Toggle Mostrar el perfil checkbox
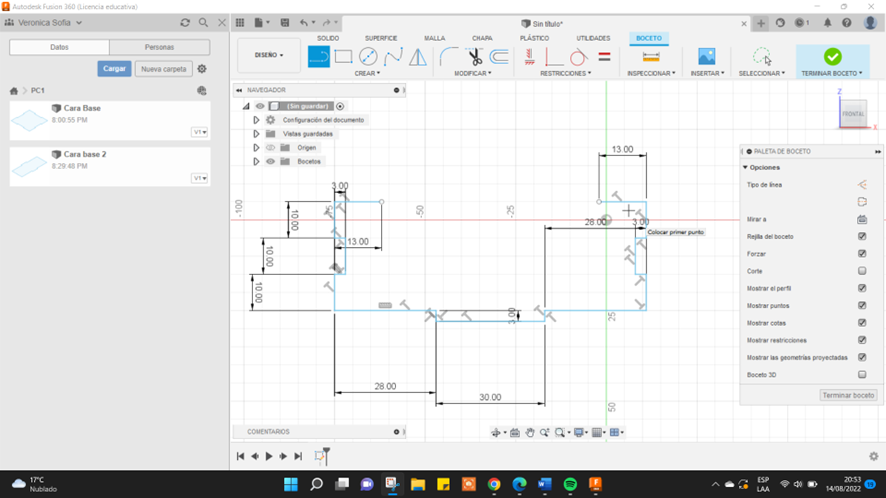 tap(862, 288)
